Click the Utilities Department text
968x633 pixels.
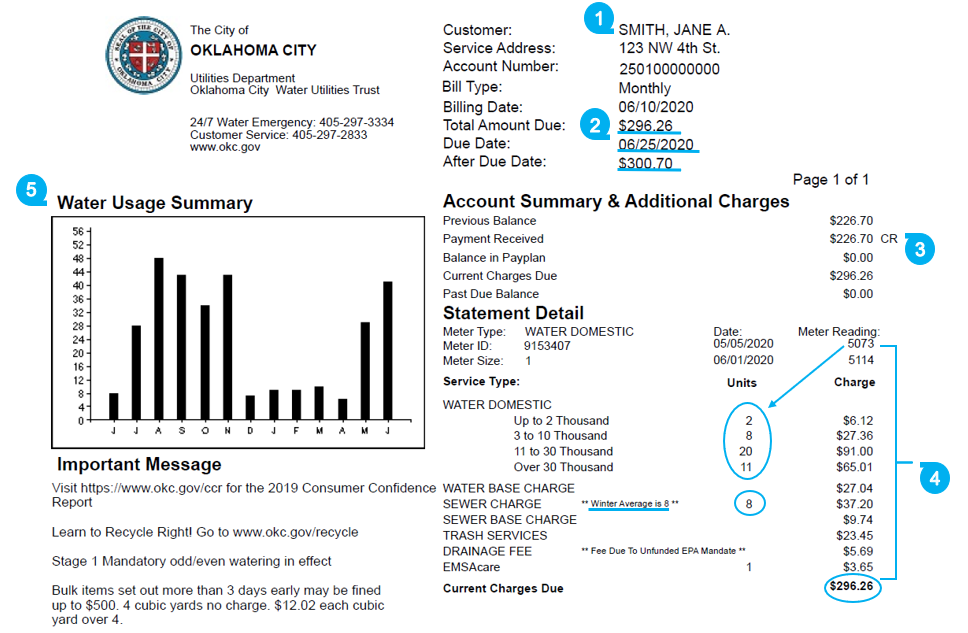[243, 78]
